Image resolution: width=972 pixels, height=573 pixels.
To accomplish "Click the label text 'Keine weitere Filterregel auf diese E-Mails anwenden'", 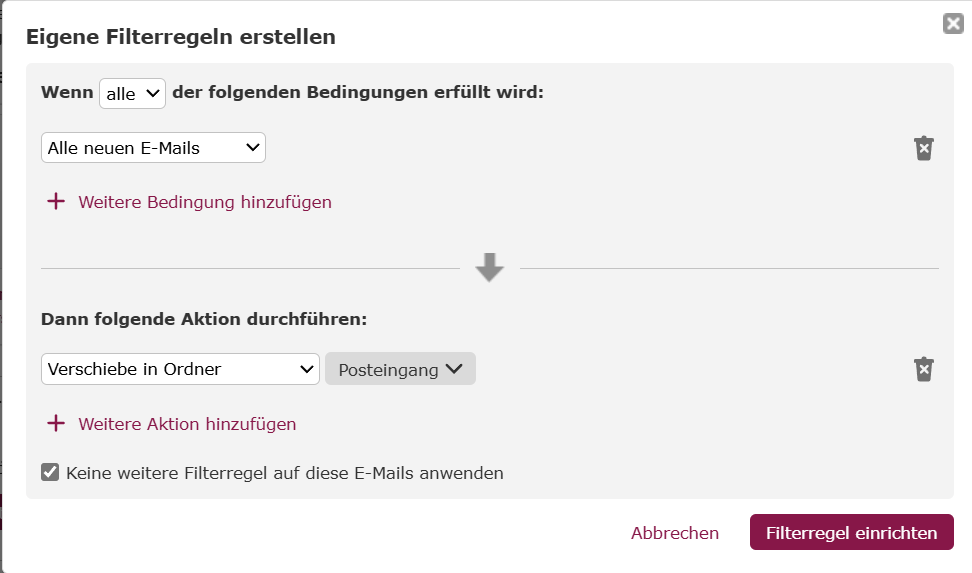I will click(285, 473).
